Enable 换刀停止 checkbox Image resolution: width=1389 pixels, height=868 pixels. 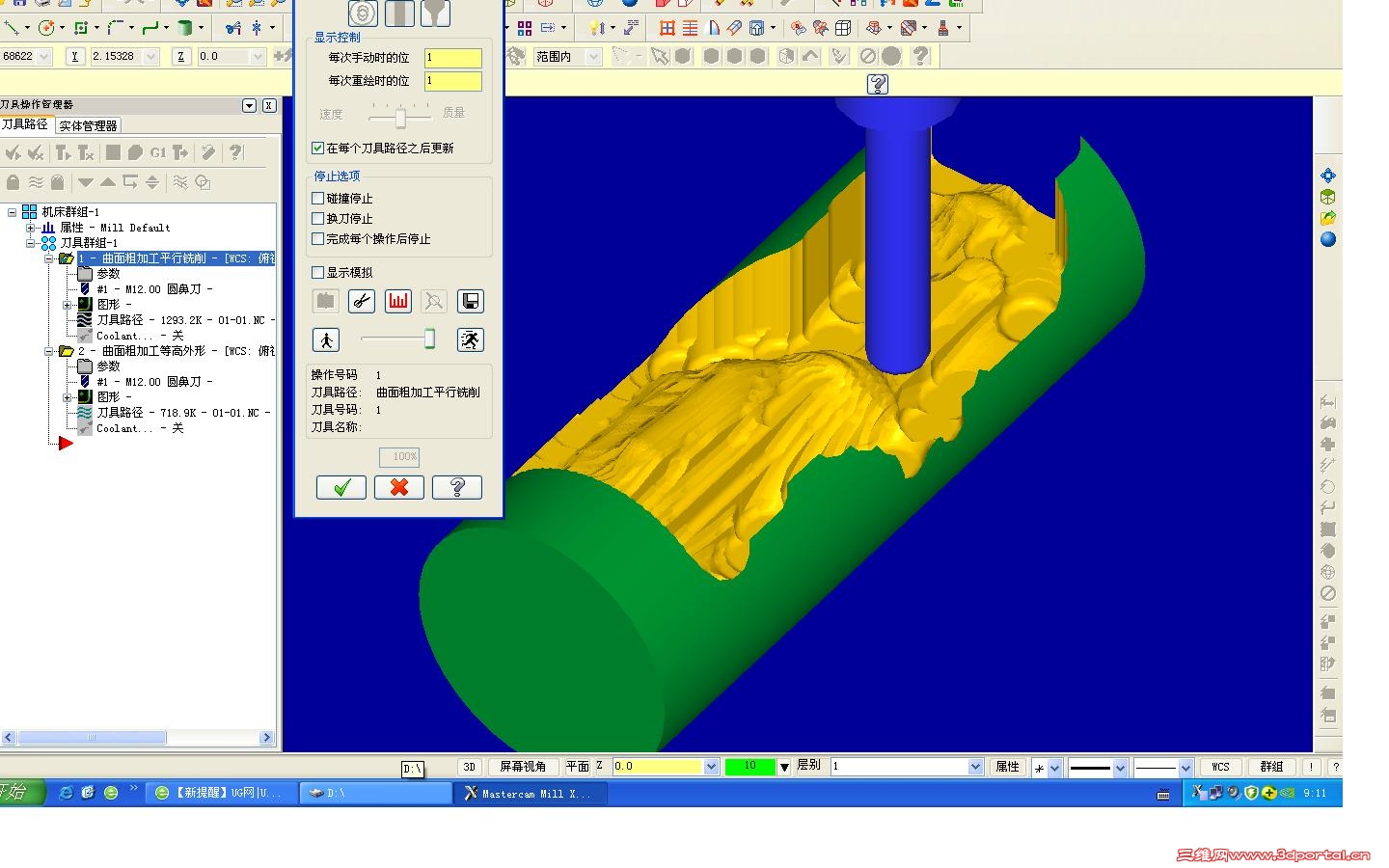tap(317, 219)
